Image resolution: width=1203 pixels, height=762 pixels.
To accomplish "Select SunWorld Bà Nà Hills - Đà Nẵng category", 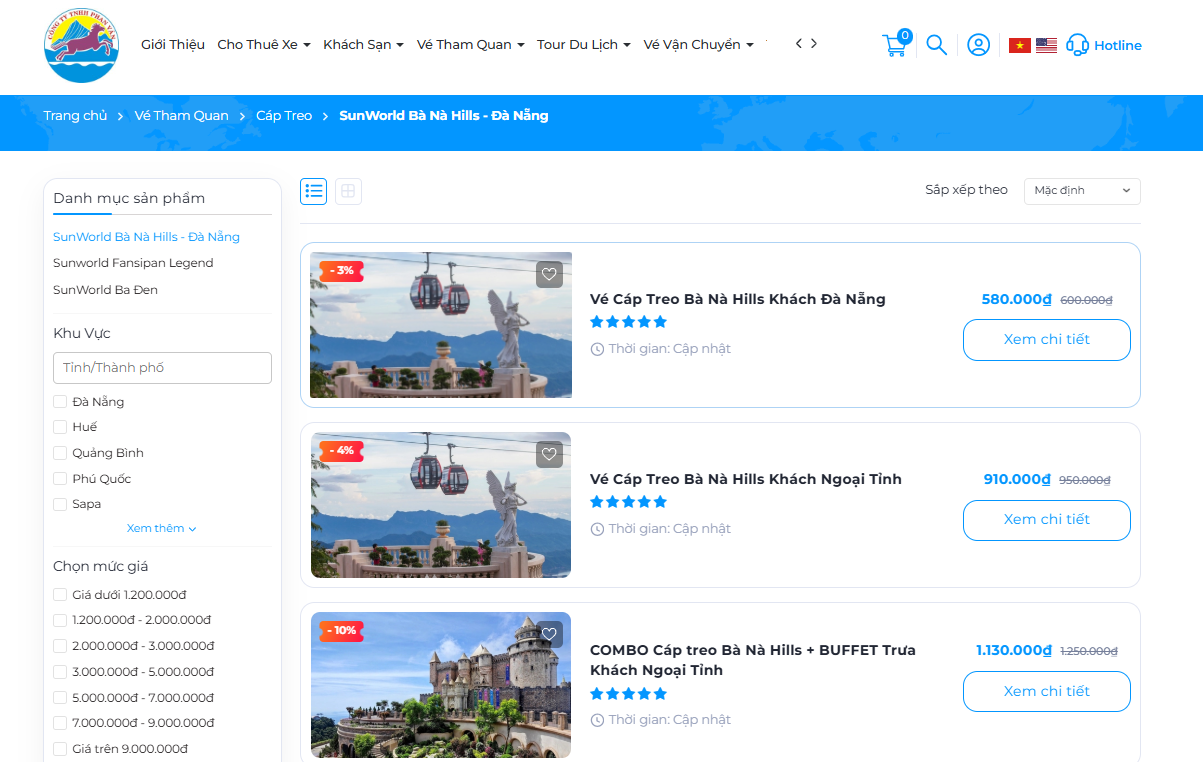I will 146,237.
